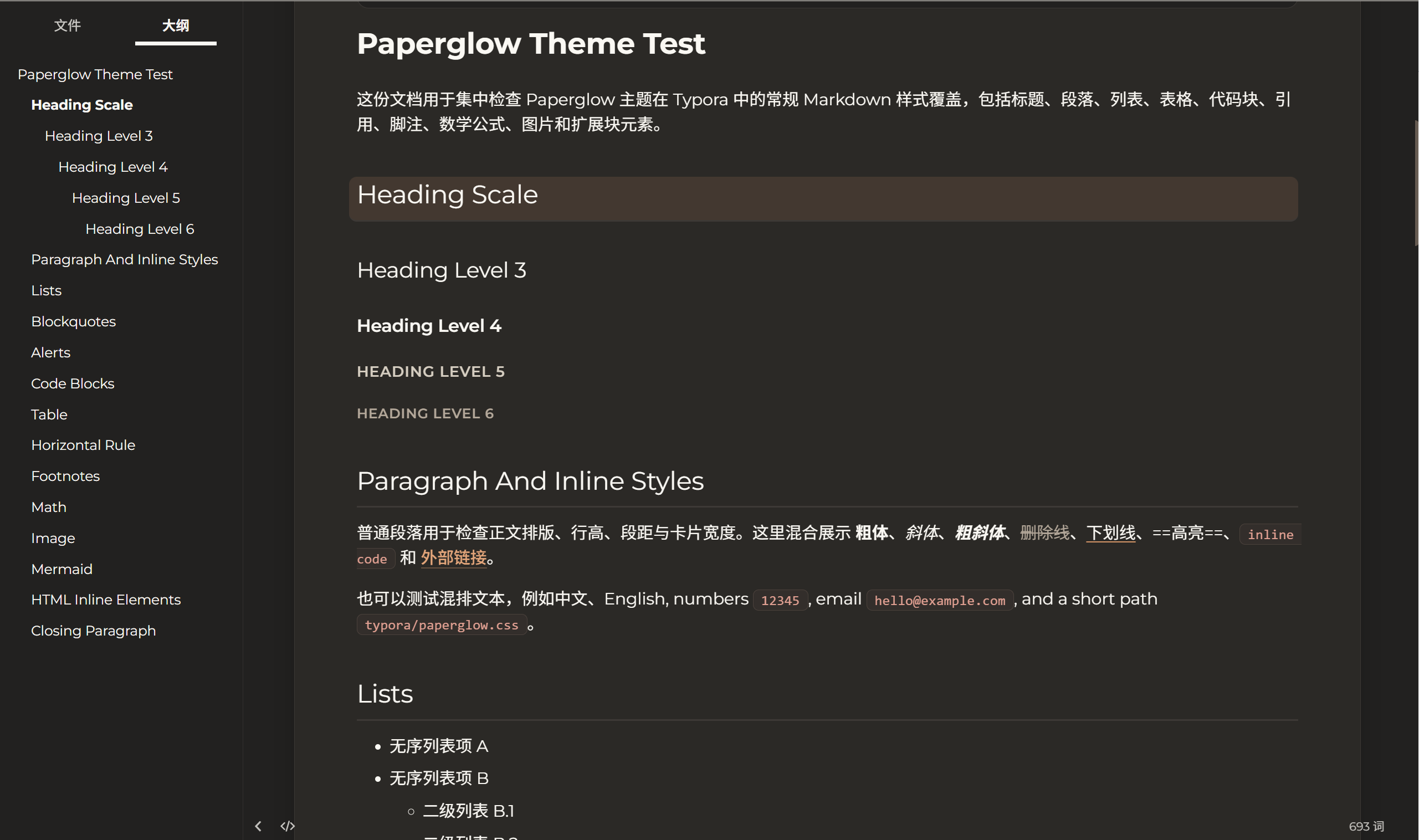Viewport: 1419px width, 840px height.
Task: Select Footnotes in the outline panel
Action: click(x=65, y=475)
